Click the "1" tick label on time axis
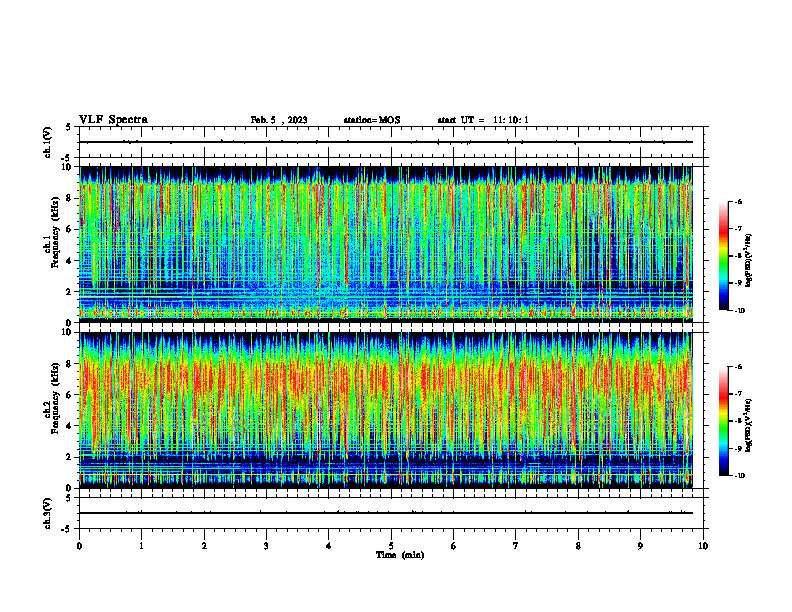Image resolution: width=792 pixels, height=612 pixels. tap(141, 546)
